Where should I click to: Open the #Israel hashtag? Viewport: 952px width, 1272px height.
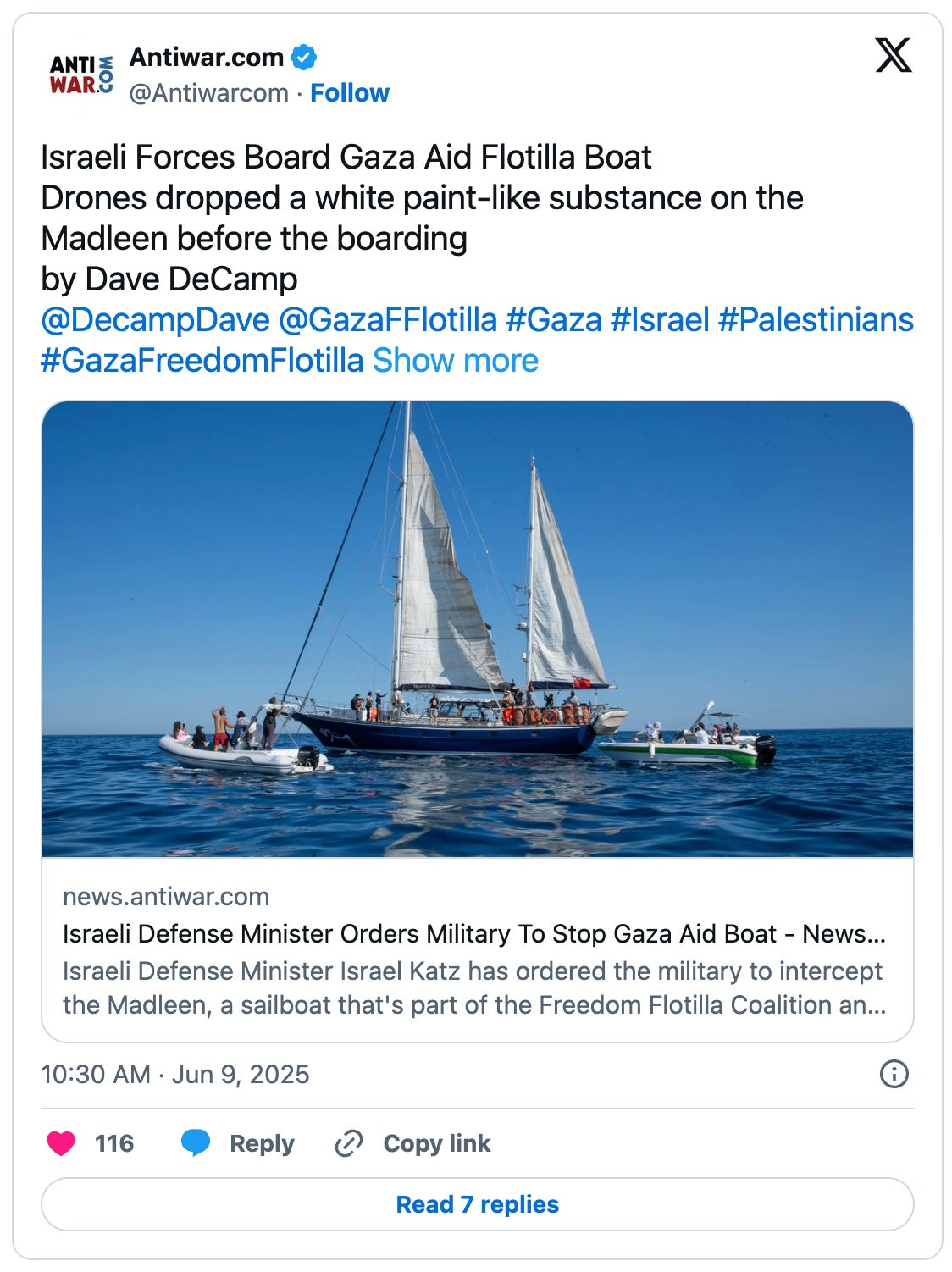660,320
